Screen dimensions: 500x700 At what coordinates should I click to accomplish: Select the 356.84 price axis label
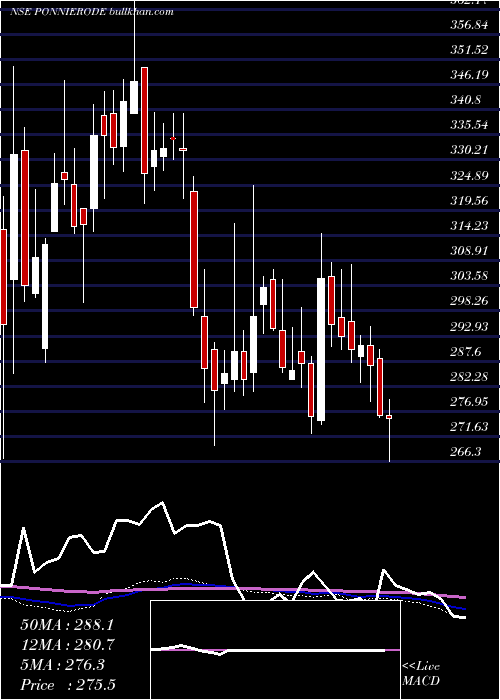[468, 25]
